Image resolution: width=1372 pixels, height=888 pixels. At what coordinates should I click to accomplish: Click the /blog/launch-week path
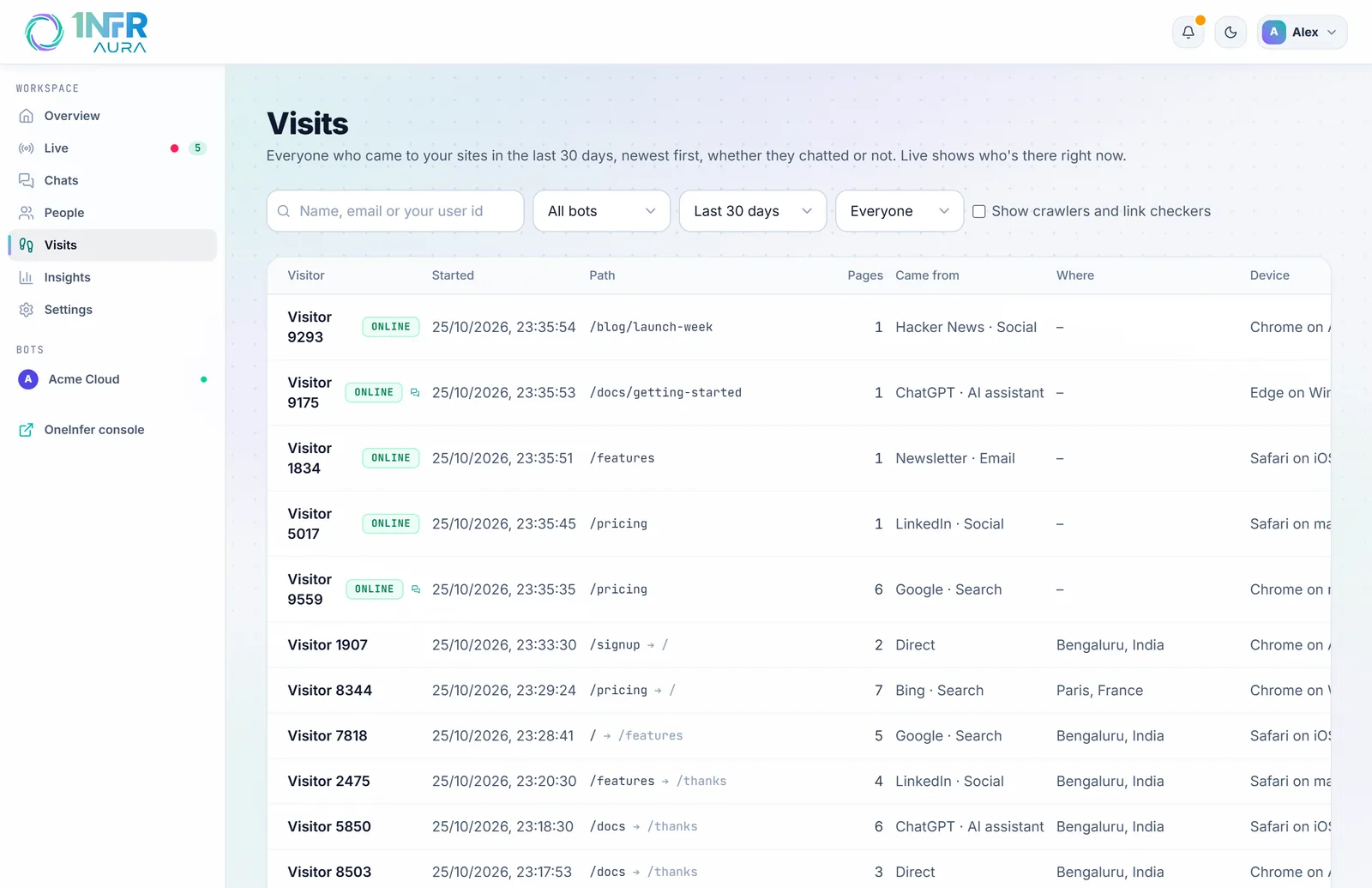(651, 327)
